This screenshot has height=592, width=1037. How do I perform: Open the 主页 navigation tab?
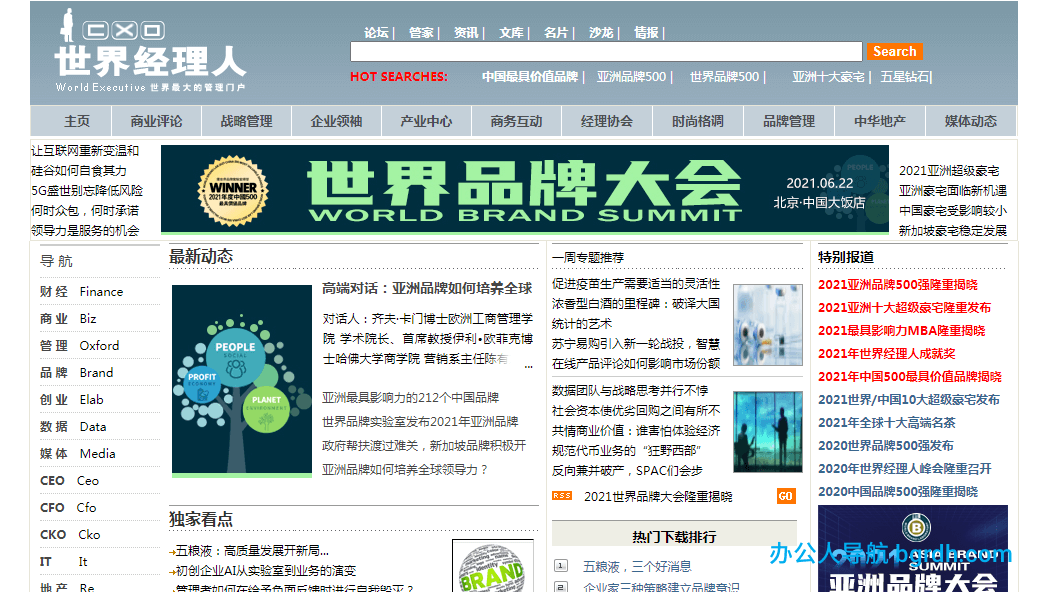click(x=77, y=121)
